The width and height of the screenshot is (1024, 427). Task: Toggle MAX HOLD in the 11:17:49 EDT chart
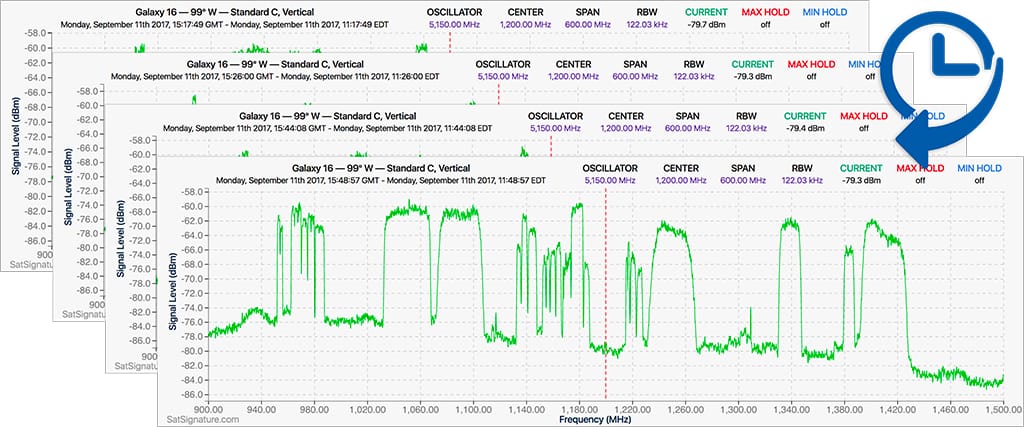click(x=765, y=12)
